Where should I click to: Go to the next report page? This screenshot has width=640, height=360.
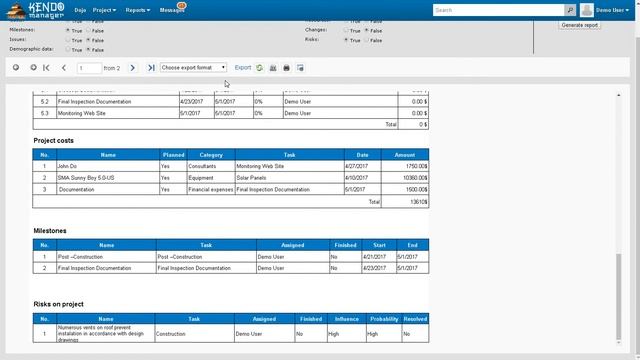click(x=132, y=68)
